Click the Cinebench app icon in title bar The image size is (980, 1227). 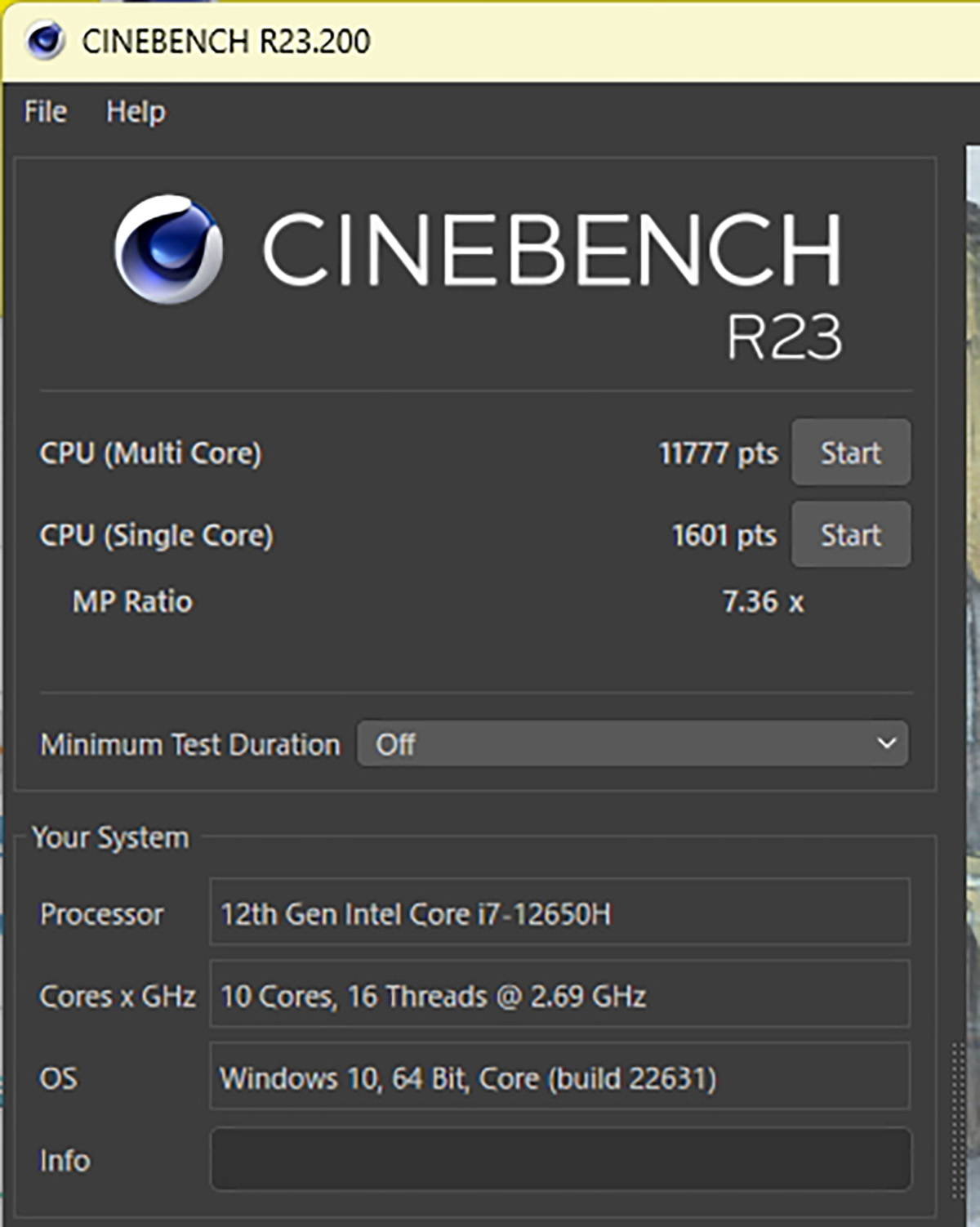coord(45,40)
